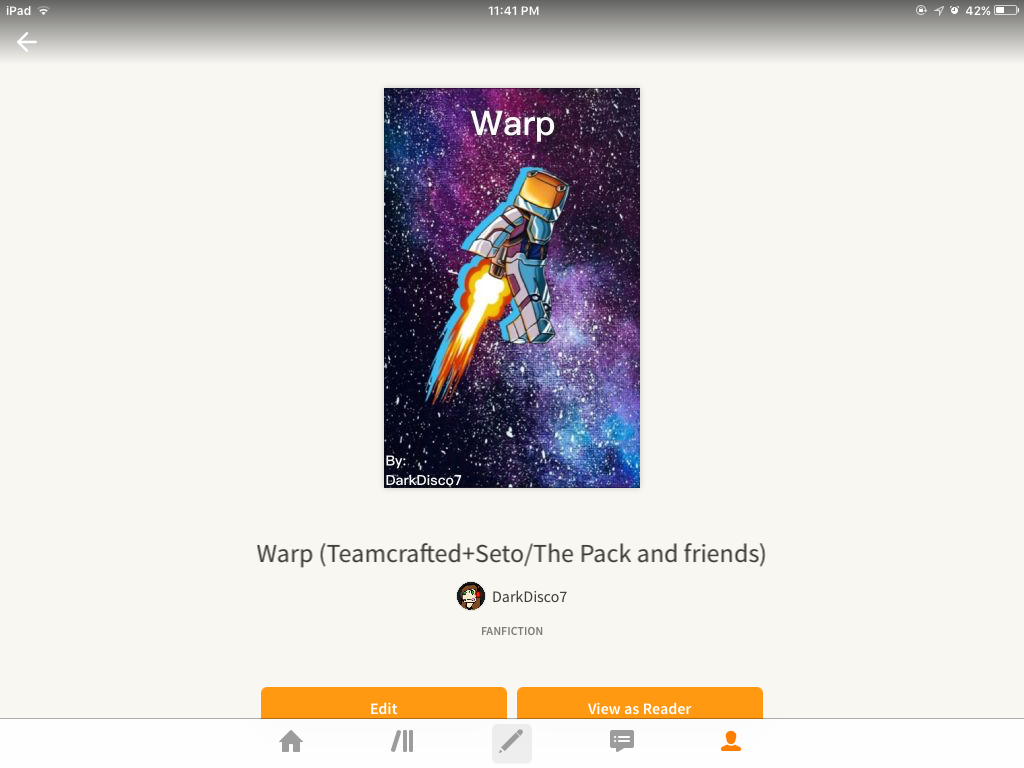Select the pencil Write tab

coord(511,743)
